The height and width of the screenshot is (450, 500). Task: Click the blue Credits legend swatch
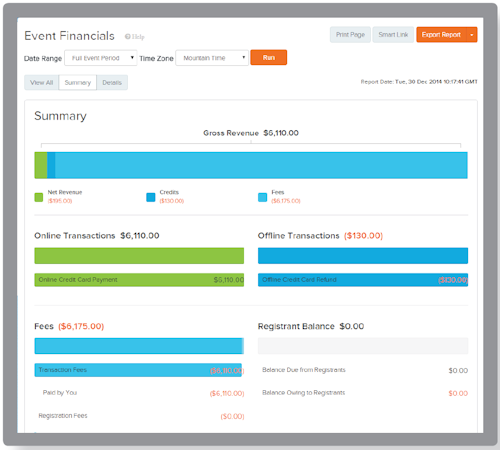pyautogui.click(x=151, y=197)
